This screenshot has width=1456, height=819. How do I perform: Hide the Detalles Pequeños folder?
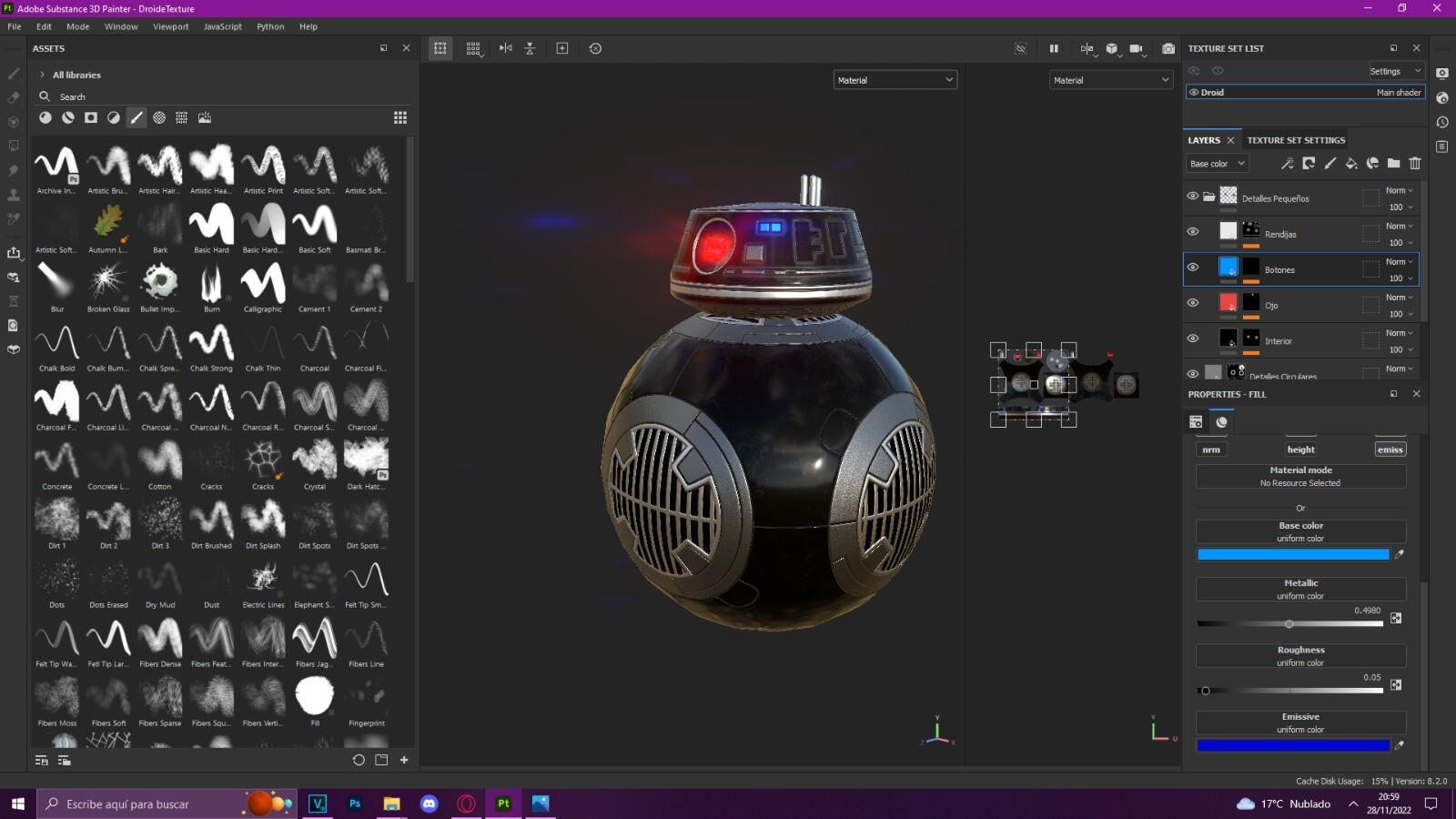pyautogui.click(x=1193, y=196)
